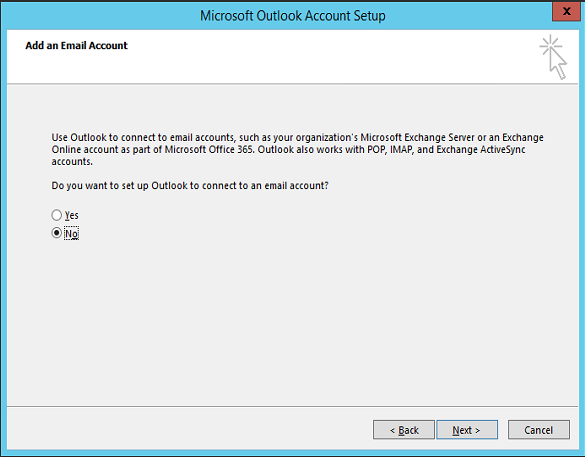This screenshot has height=457, width=585.
Task: Click the cursor sparkle wizard icon
Action: (553, 57)
